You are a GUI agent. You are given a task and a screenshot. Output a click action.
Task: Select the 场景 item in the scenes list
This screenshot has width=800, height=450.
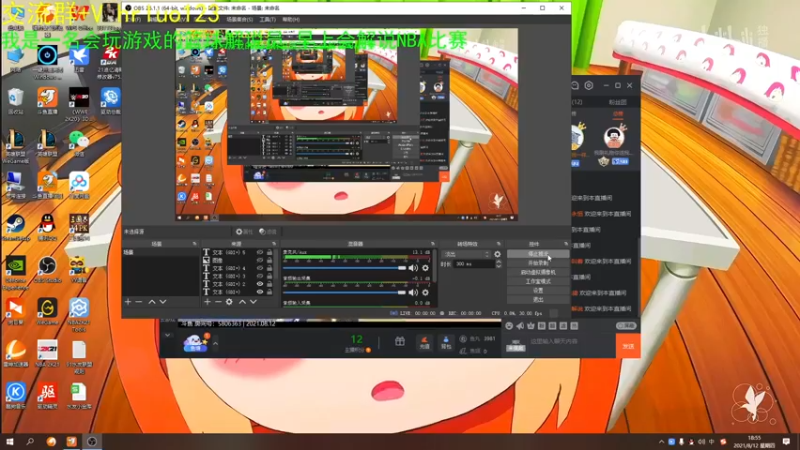(160, 252)
